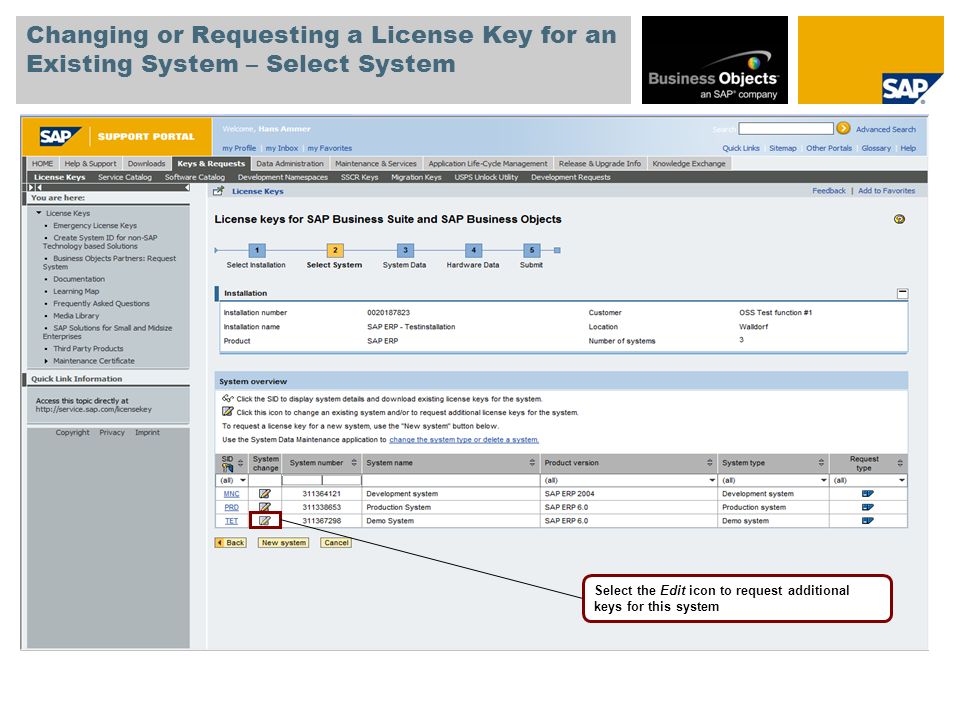This screenshot has width=960, height=720.
Task: Go to the HOME tab
Action: pyautogui.click(x=42, y=163)
